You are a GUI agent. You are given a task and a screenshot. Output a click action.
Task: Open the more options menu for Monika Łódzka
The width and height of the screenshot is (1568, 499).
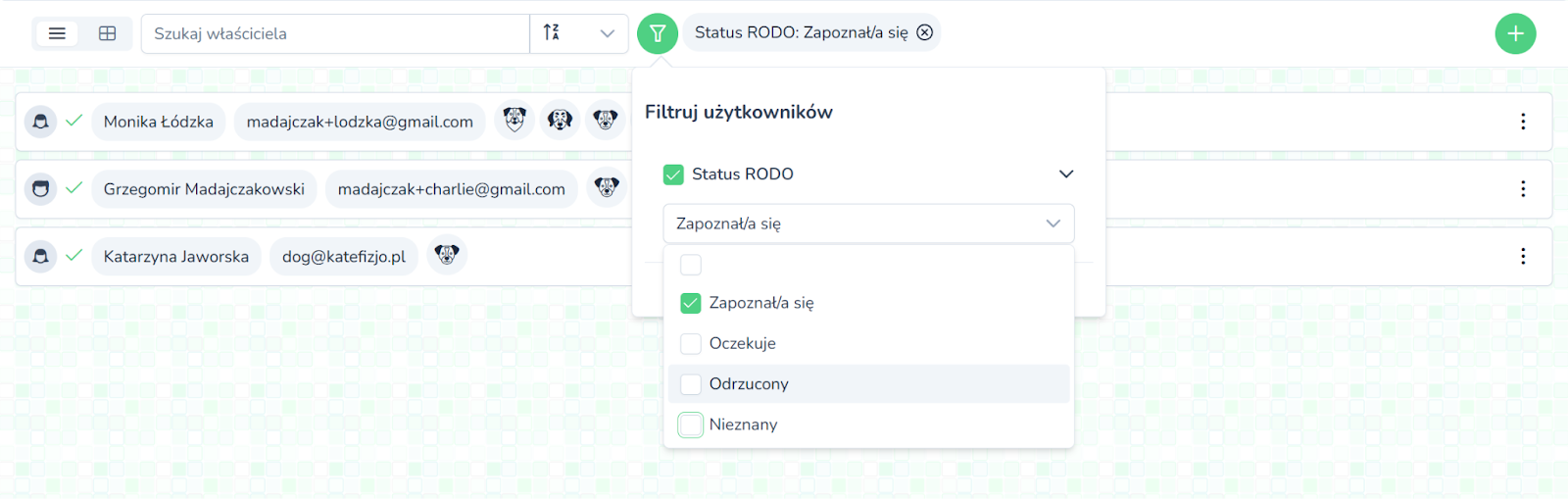1523,122
